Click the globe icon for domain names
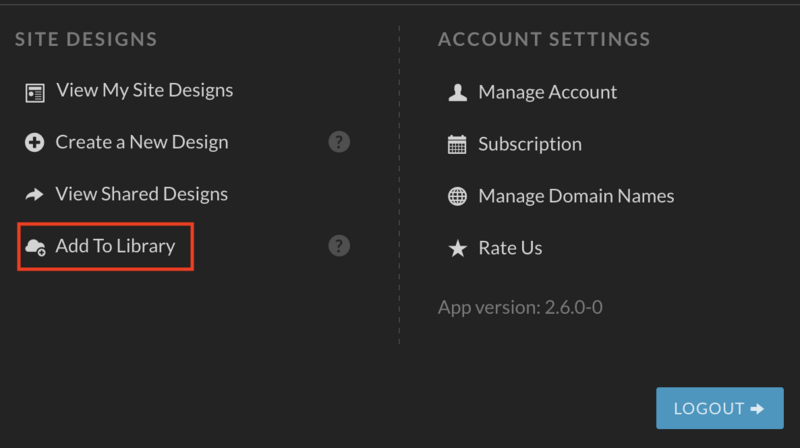The image size is (800, 448). 457,196
